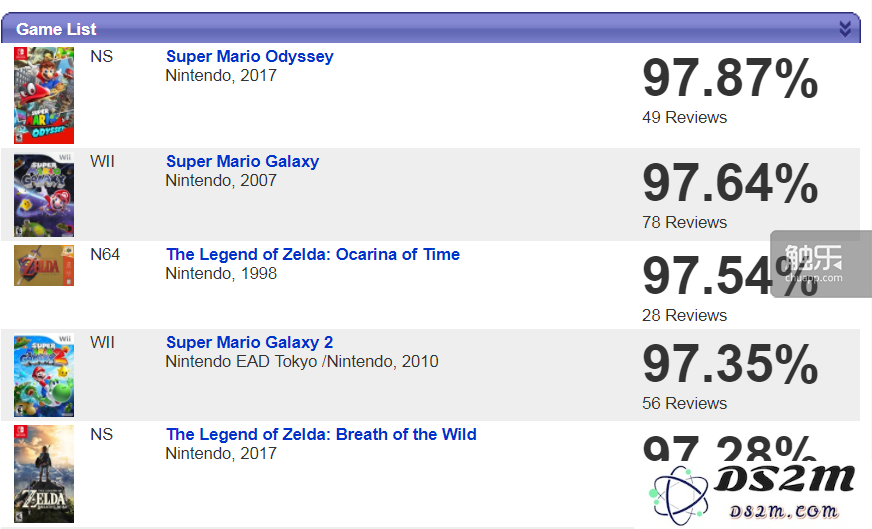Click 56 Reviews under Galaxy 2 score
Screen dimensions: 872x529
[x=685, y=403]
